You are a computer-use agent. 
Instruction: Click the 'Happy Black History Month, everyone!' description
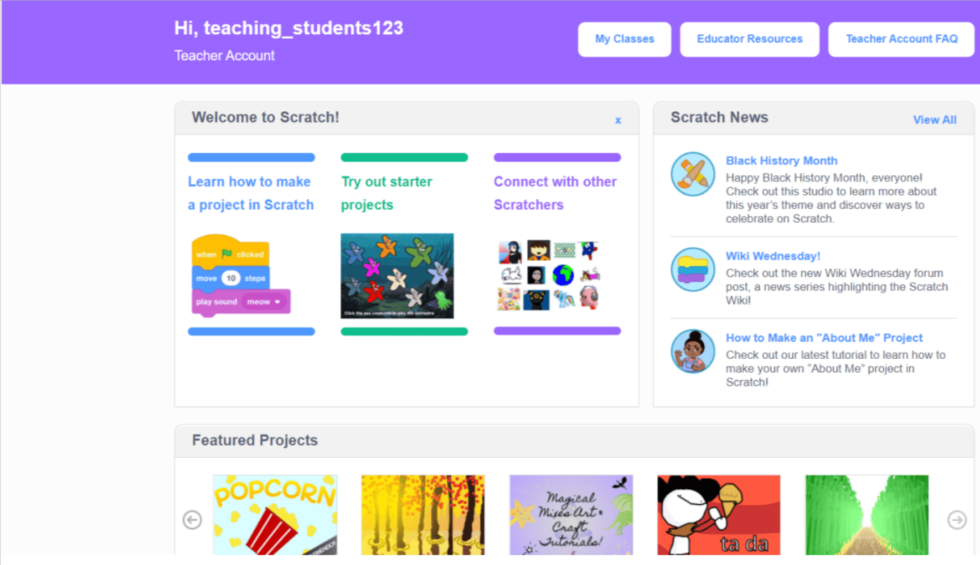pos(831,198)
